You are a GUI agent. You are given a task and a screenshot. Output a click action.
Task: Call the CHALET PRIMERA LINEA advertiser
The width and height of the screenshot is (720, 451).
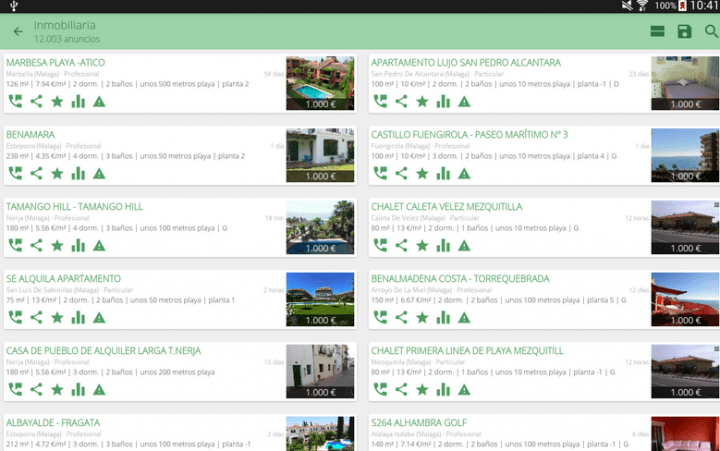pos(380,389)
